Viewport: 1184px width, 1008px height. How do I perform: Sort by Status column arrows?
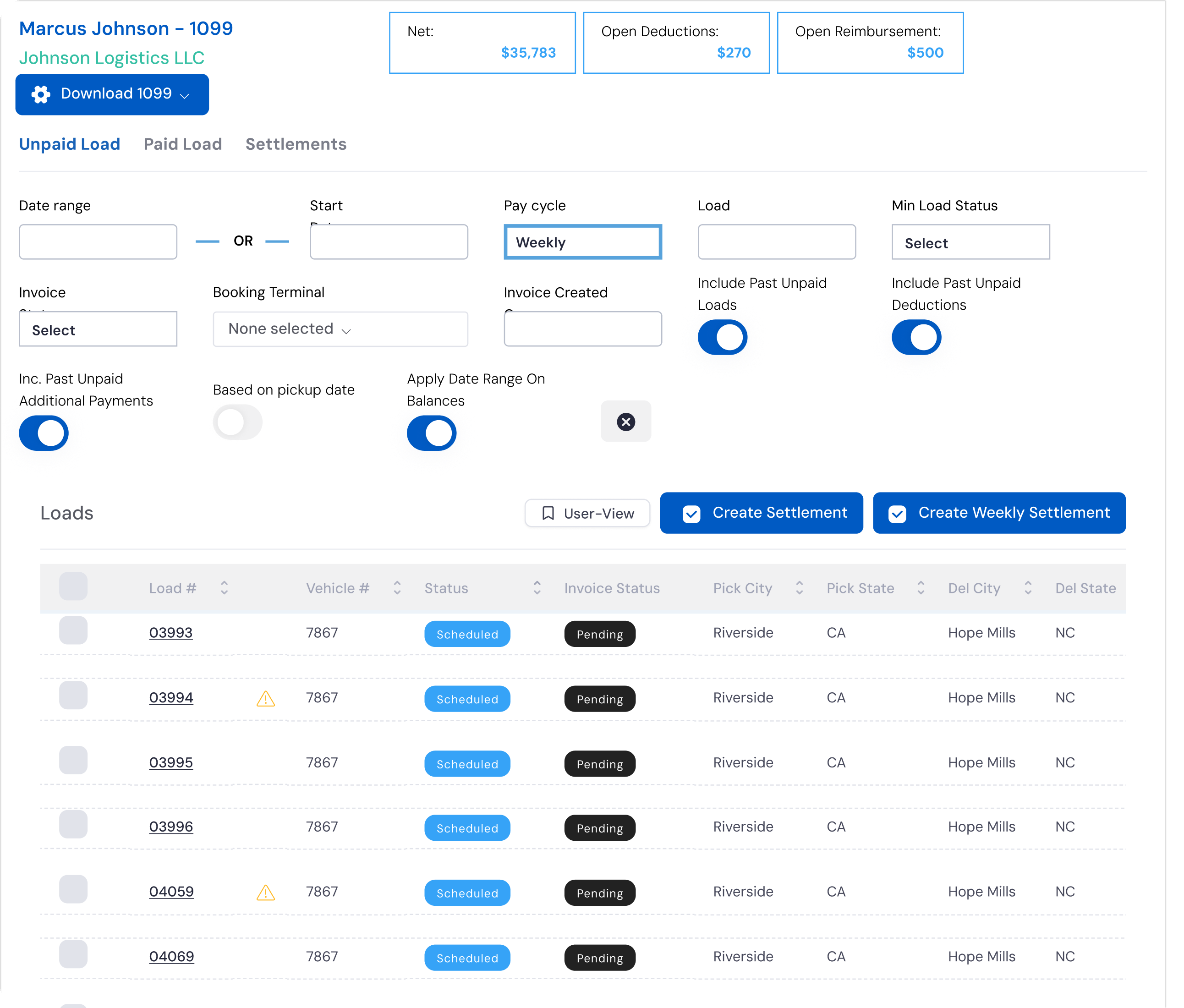tap(537, 588)
